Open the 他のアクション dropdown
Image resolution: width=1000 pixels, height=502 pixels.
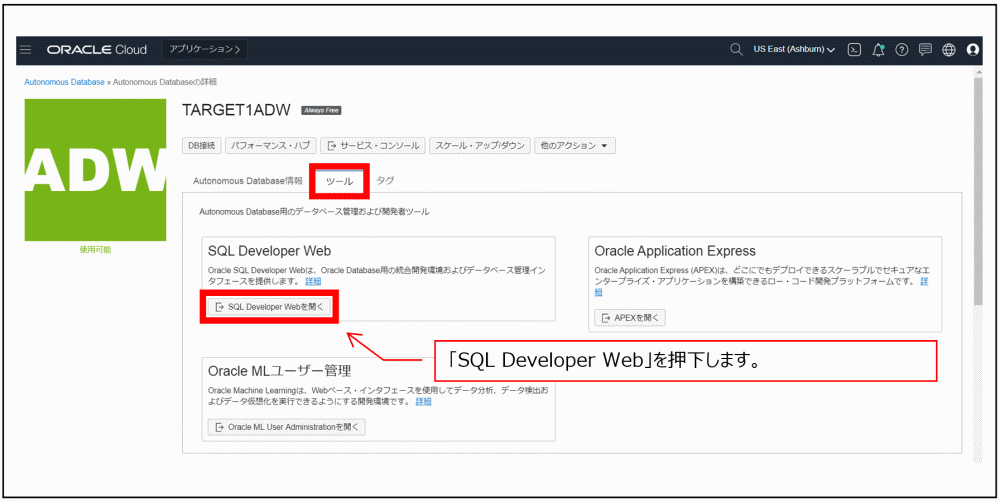coord(575,145)
